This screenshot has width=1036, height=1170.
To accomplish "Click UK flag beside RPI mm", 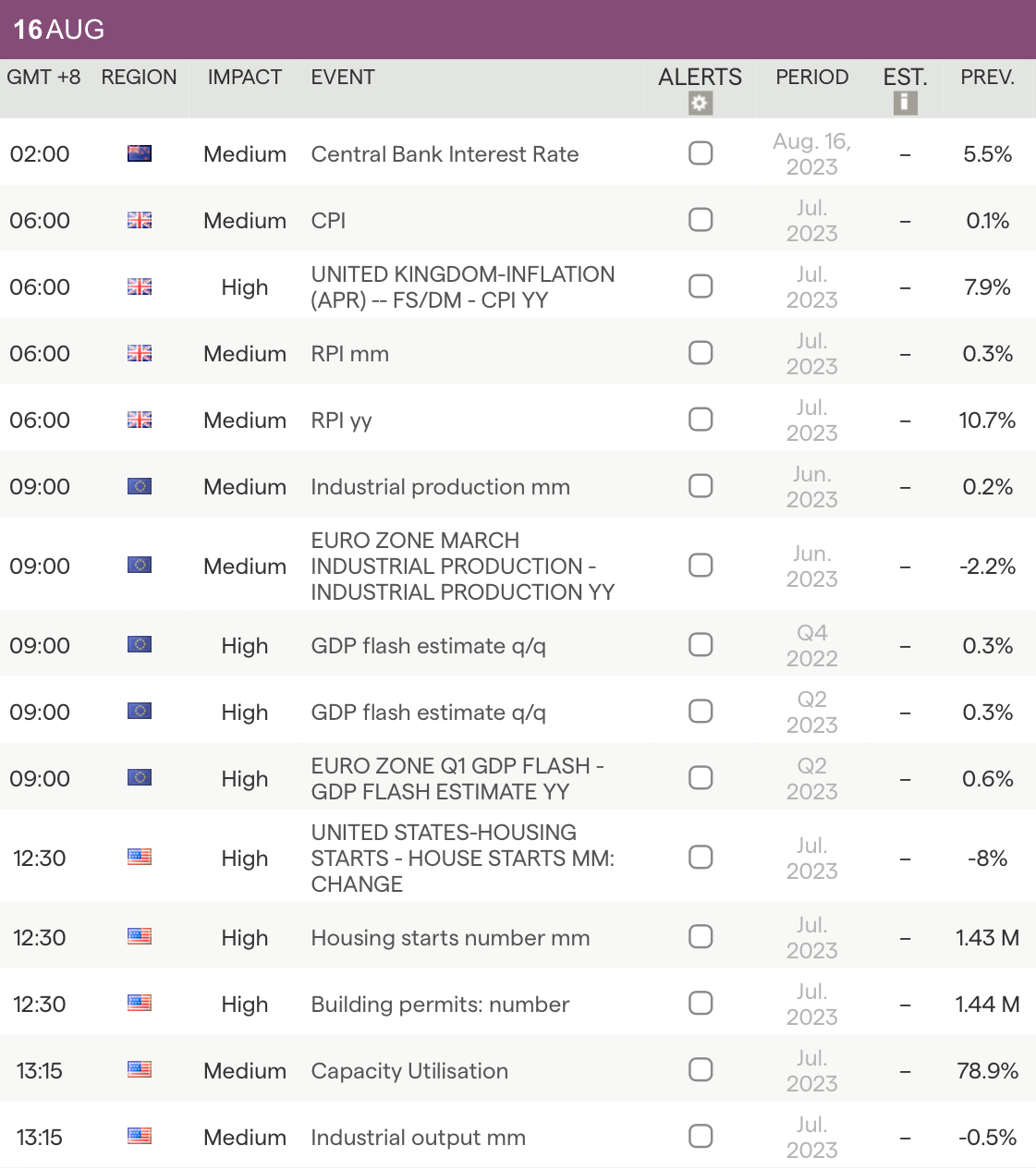I will 140,353.
